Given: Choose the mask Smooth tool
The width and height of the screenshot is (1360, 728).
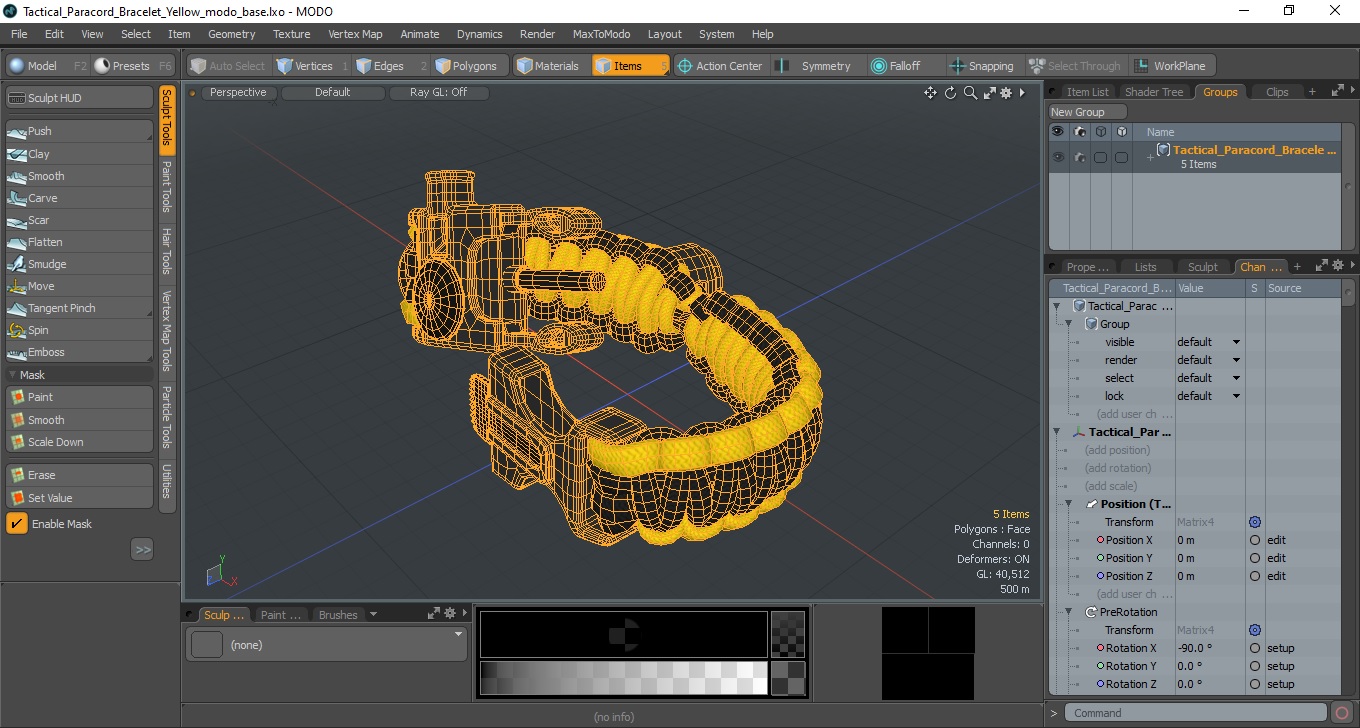Looking at the screenshot, I should click(x=79, y=420).
